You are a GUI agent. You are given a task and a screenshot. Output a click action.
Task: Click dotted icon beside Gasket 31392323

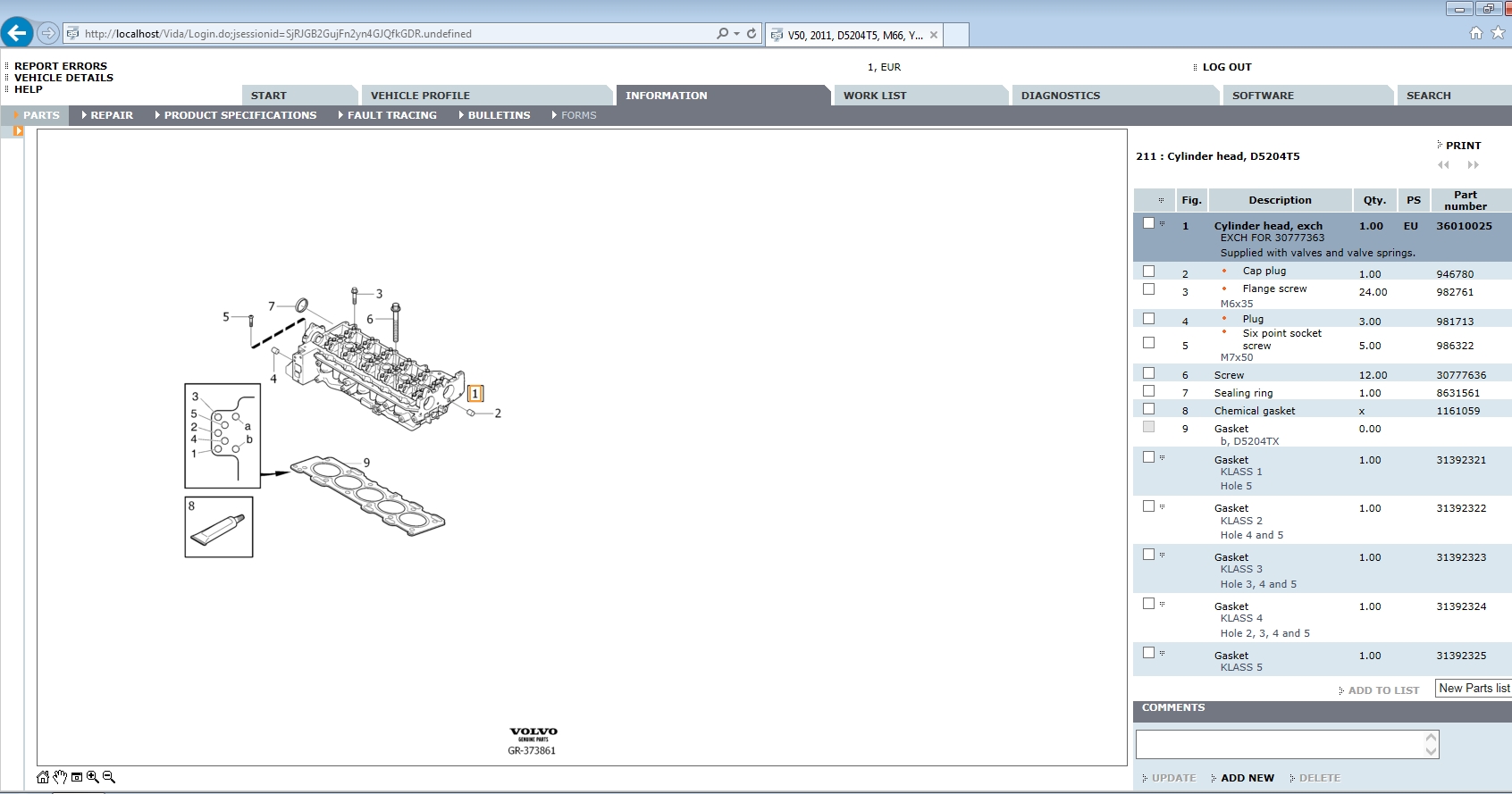point(1162,555)
